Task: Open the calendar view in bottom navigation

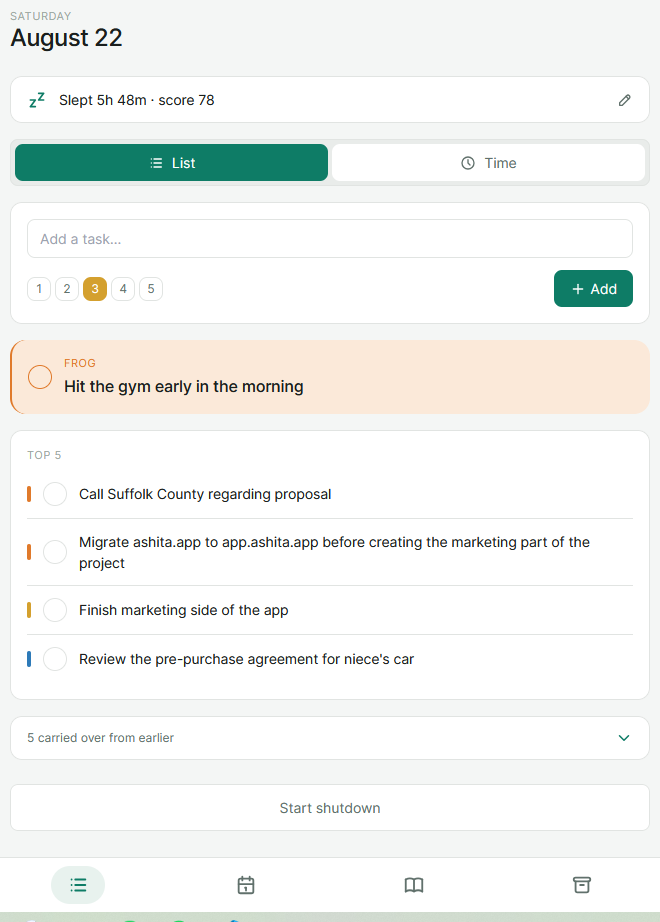Action: [246, 885]
